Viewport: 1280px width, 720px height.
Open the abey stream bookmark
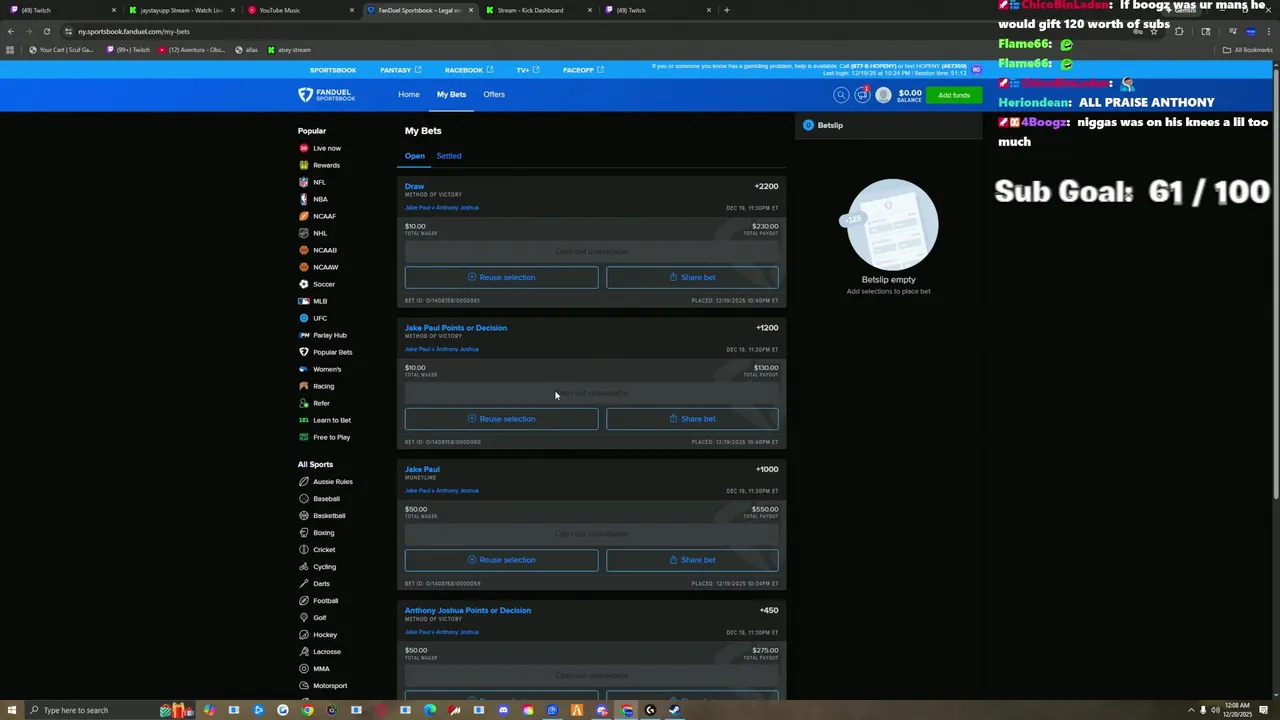click(288, 50)
